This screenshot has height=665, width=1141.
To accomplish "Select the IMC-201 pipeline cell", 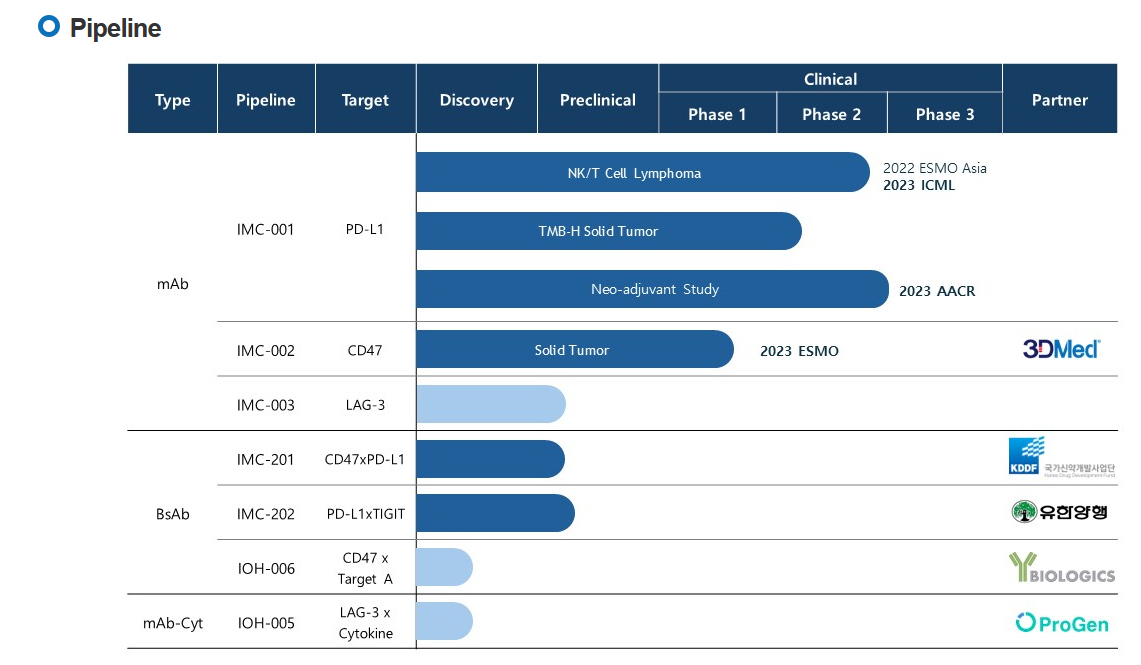I will [266, 459].
